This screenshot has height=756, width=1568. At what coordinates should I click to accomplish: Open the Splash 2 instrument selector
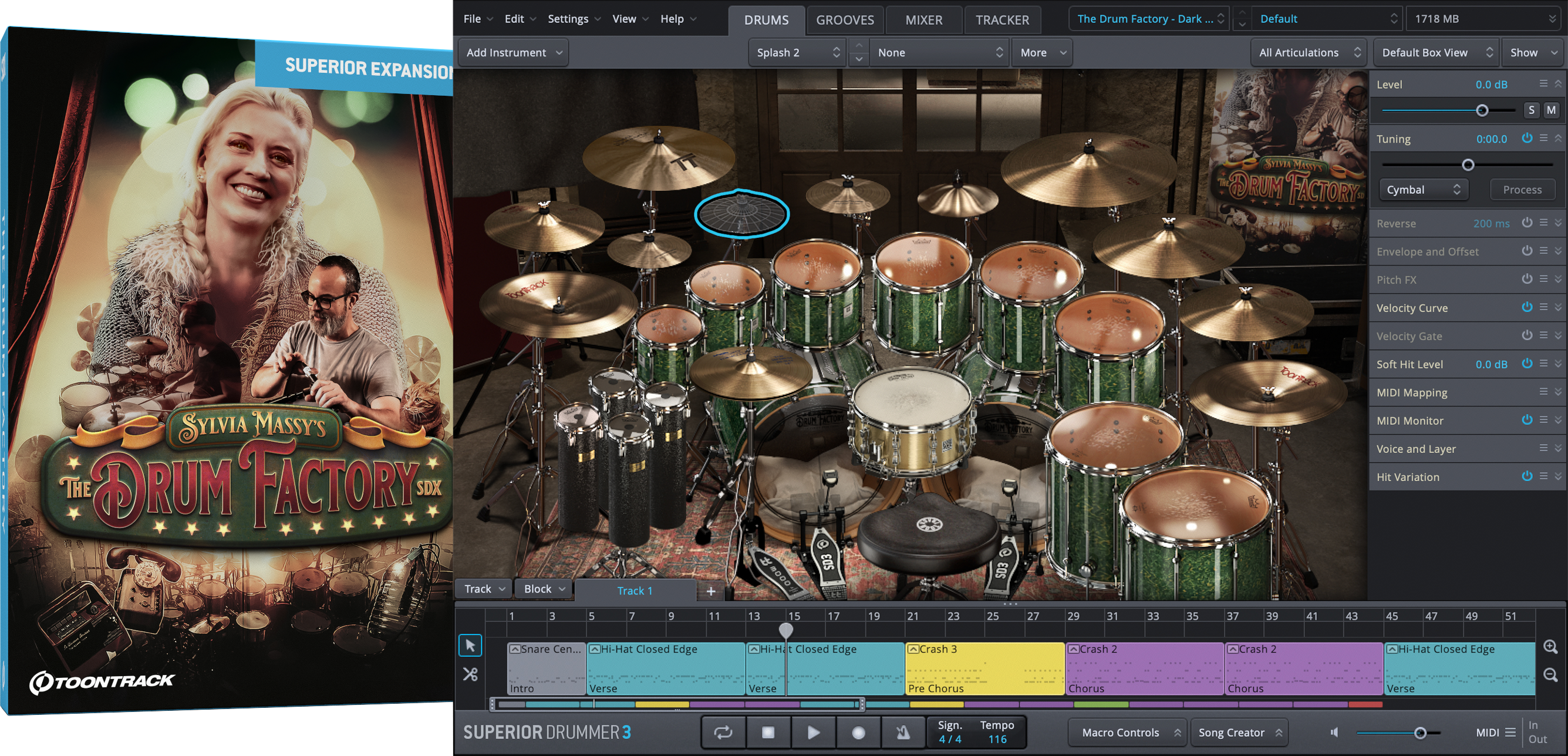[x=797, y=52]
